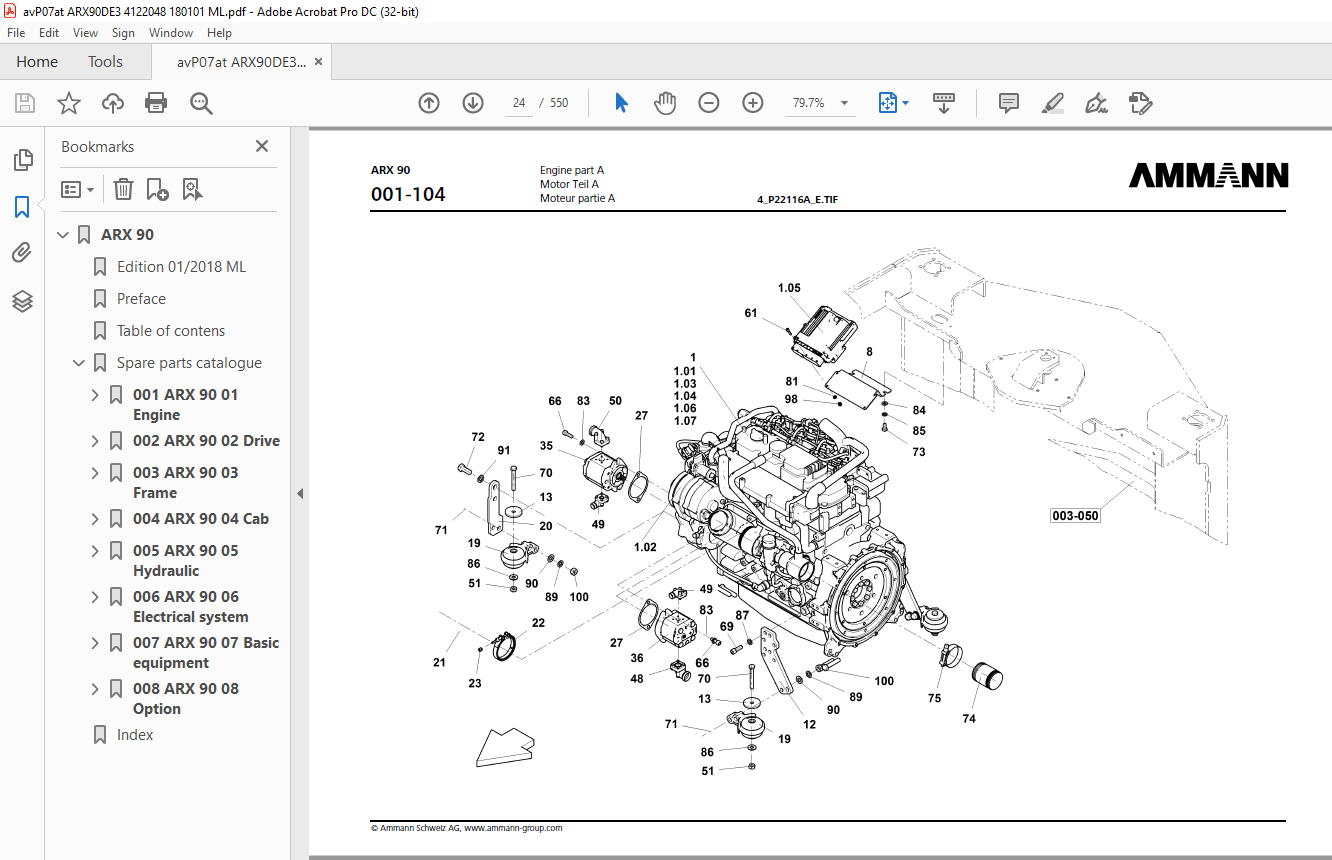Bookmark file with the star icon
The height and width of the screenshot is (860, 1332).
[x=68, y=103]
